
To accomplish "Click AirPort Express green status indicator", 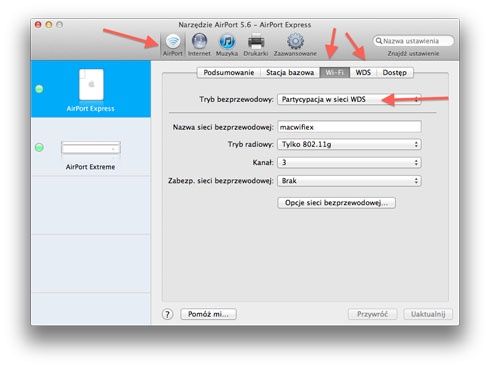I will (39, 89).
